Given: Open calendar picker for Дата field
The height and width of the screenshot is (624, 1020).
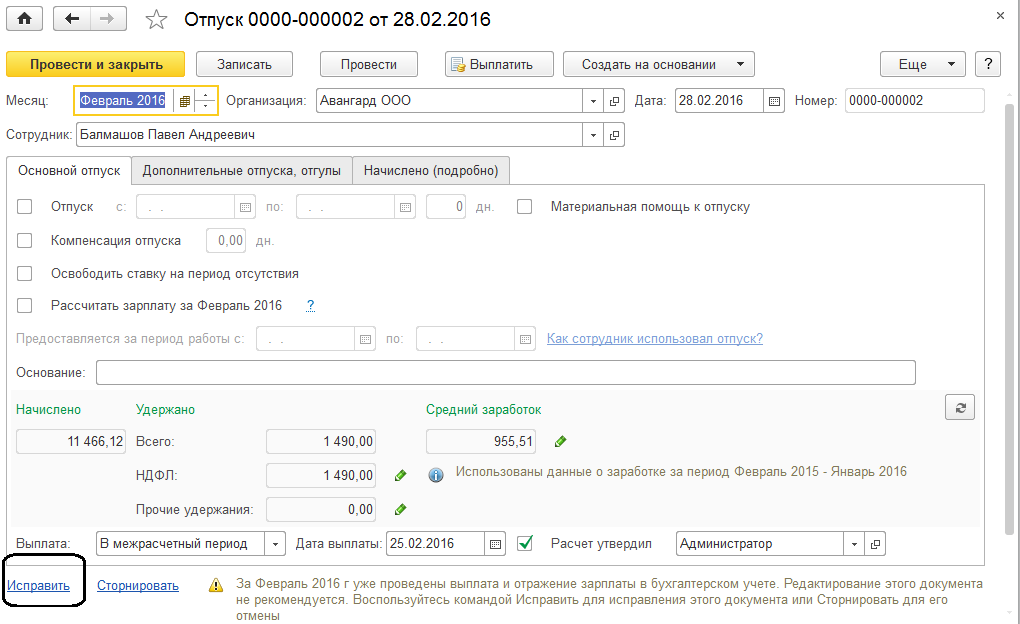Looking at the screenshot, I should (774, 101).
